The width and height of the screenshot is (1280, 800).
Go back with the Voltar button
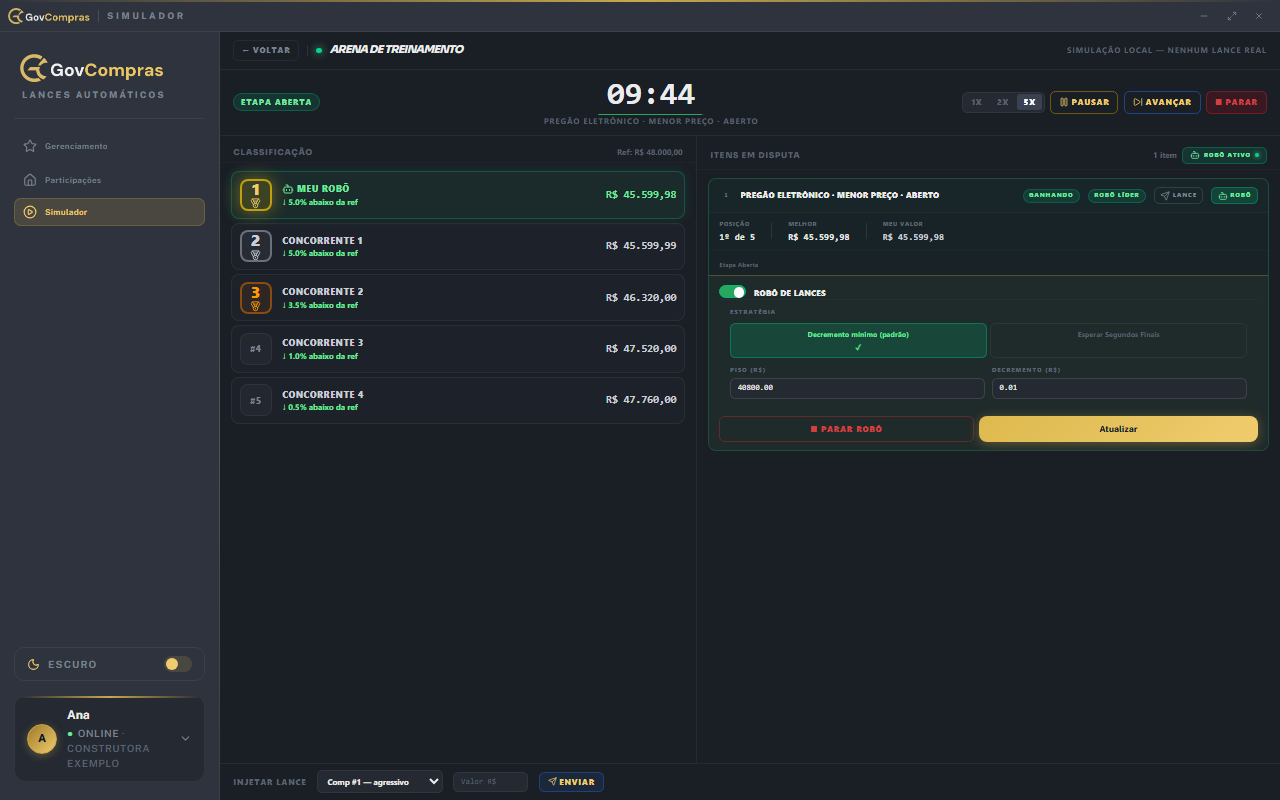266,50
